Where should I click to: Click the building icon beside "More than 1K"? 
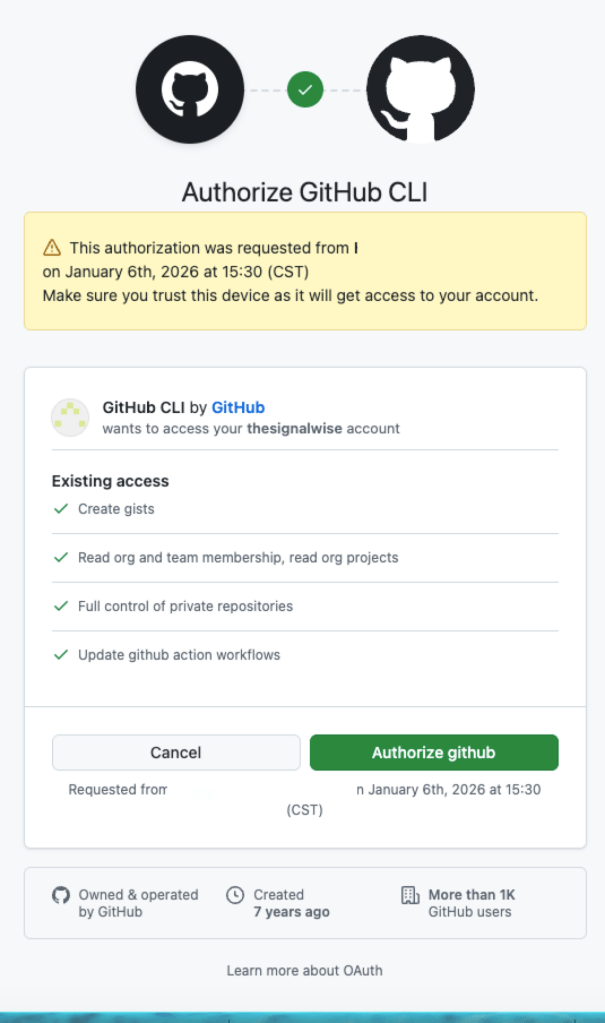[x=410, y=895]
